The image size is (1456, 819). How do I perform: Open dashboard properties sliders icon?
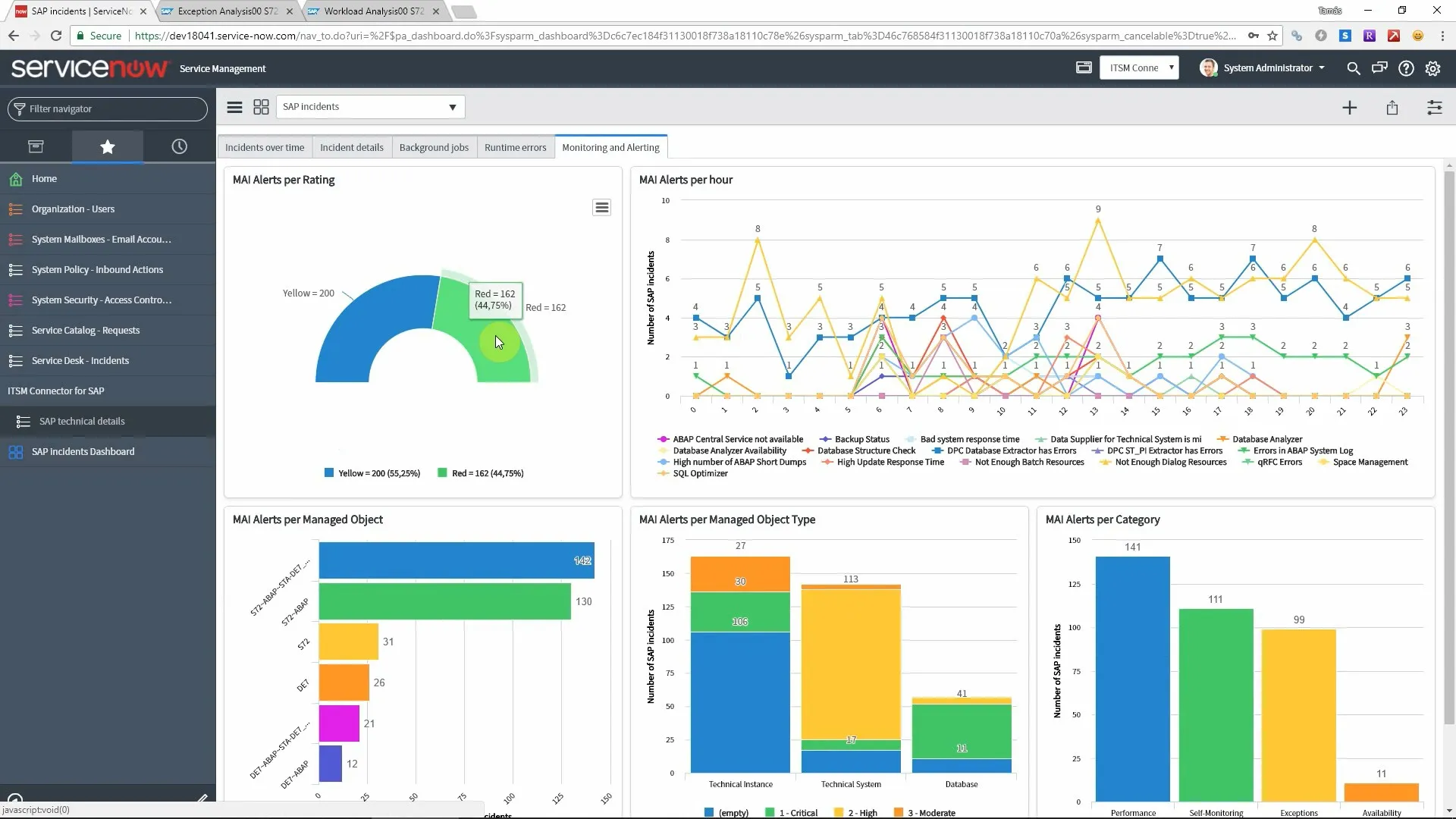(1434, 108)
